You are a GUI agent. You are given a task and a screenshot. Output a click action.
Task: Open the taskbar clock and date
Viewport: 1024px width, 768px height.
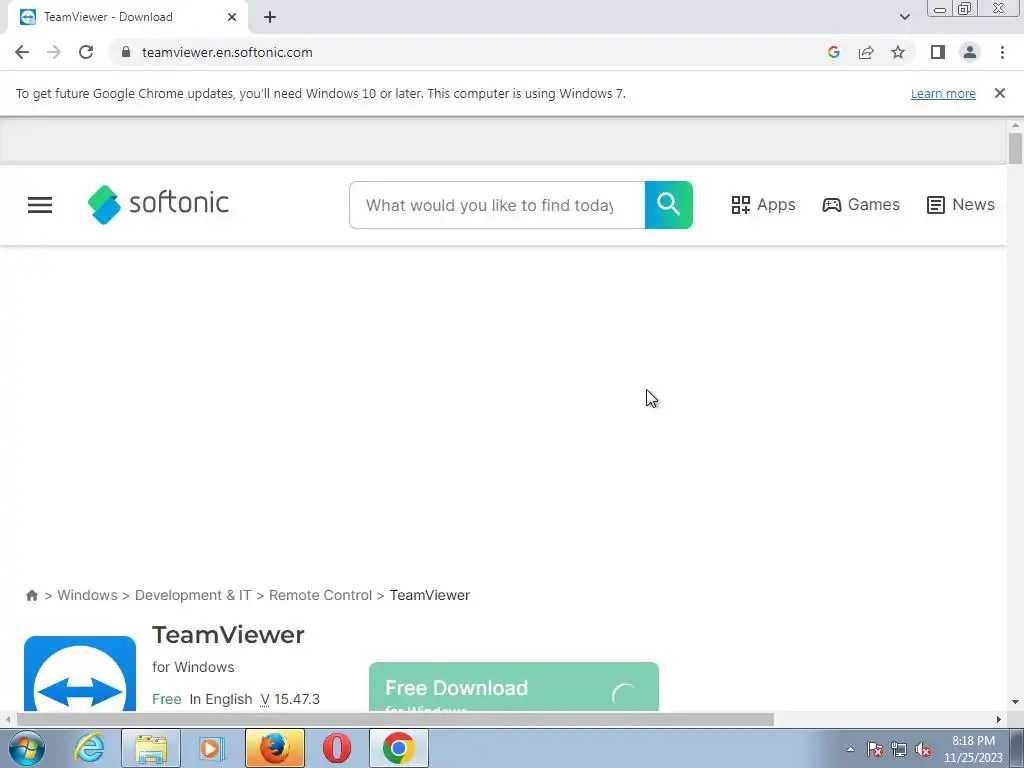tap(973, 749)
